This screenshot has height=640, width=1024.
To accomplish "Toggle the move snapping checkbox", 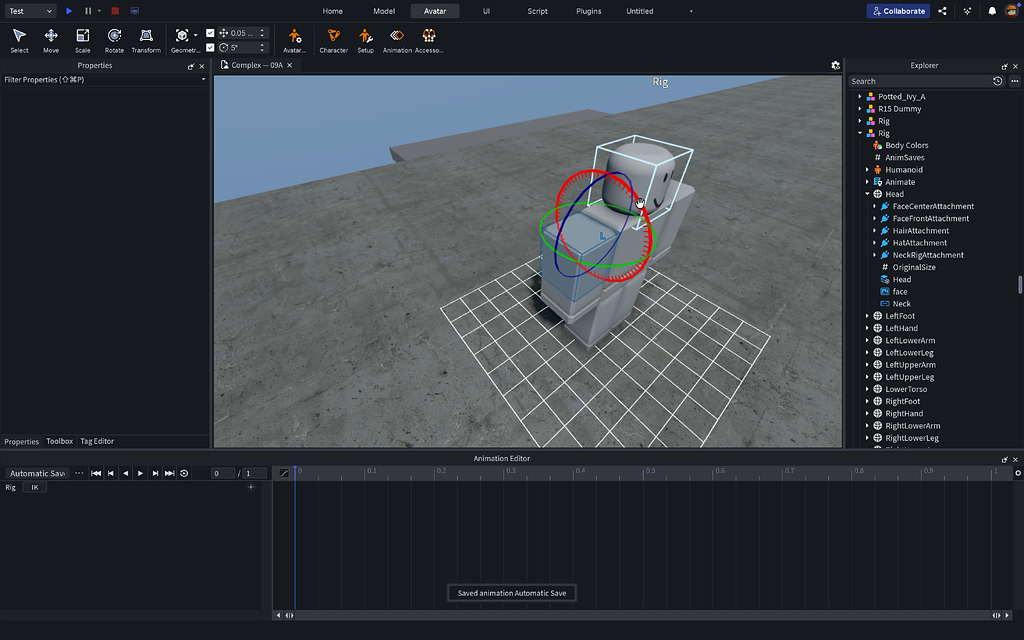I will 210,33.
